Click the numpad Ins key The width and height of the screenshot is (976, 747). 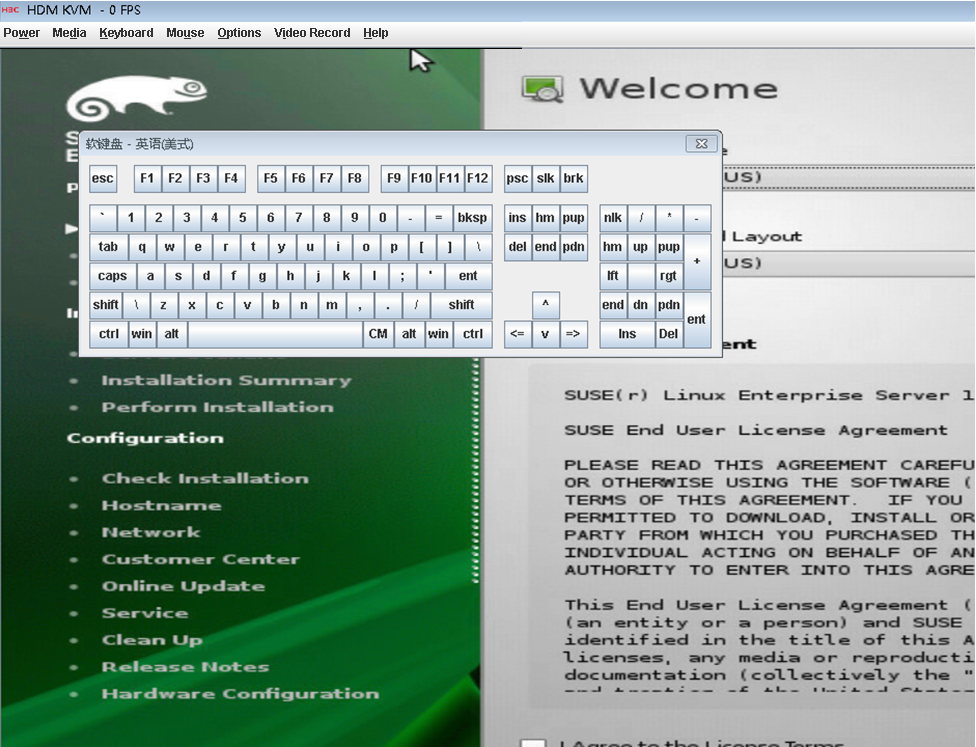(x=627, y=334)
